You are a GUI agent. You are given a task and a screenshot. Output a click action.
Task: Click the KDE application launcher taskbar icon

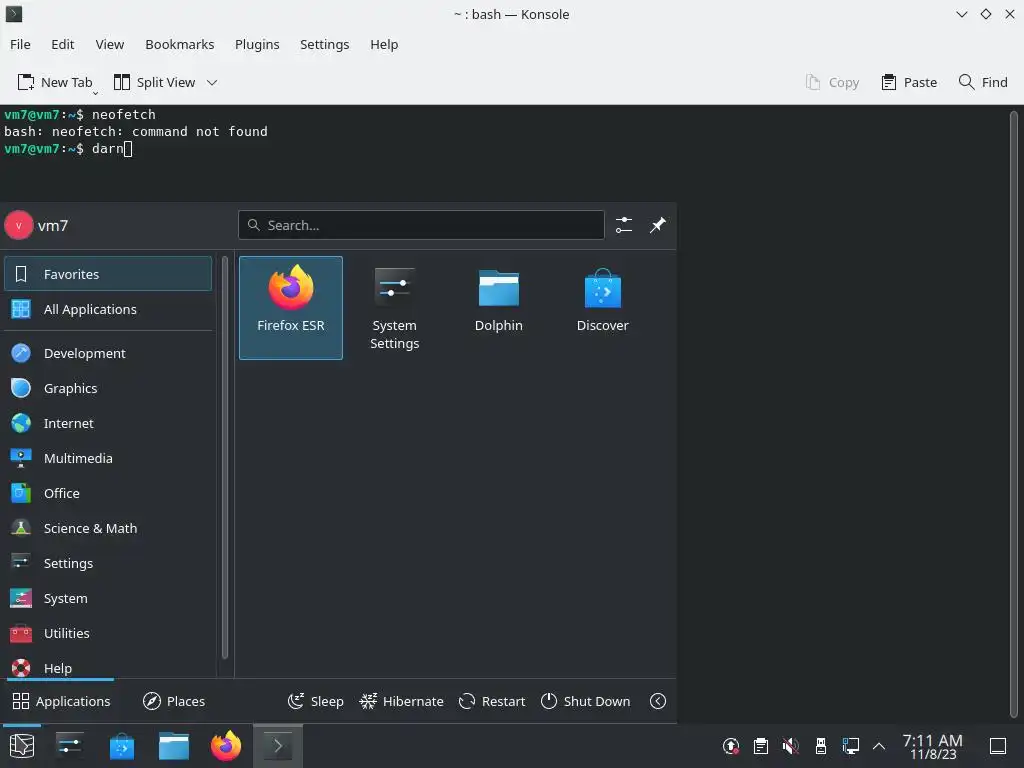point(22,746)
